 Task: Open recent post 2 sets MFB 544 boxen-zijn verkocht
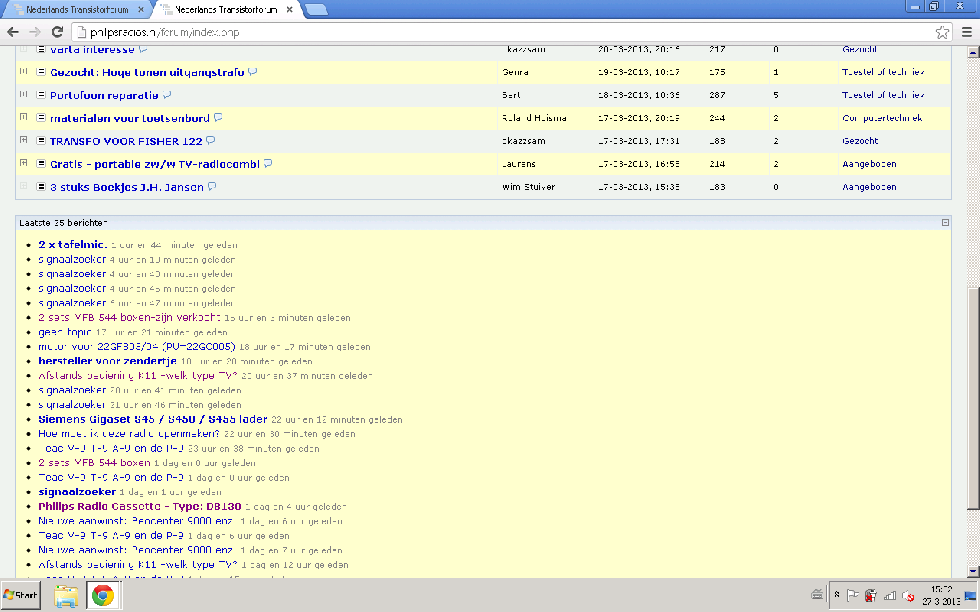[x=129, y=318]
